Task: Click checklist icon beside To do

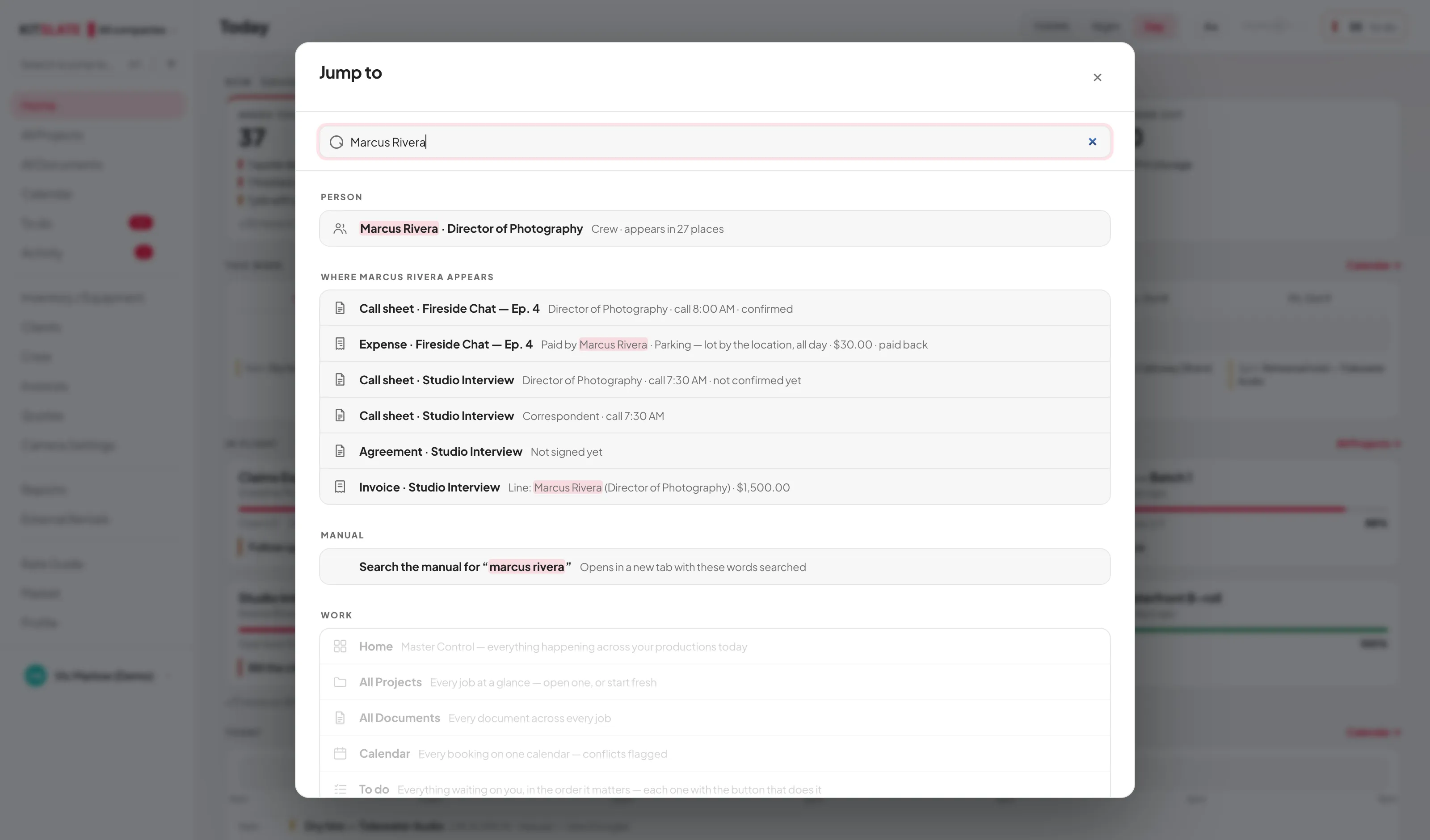Action: pos(340,790)
